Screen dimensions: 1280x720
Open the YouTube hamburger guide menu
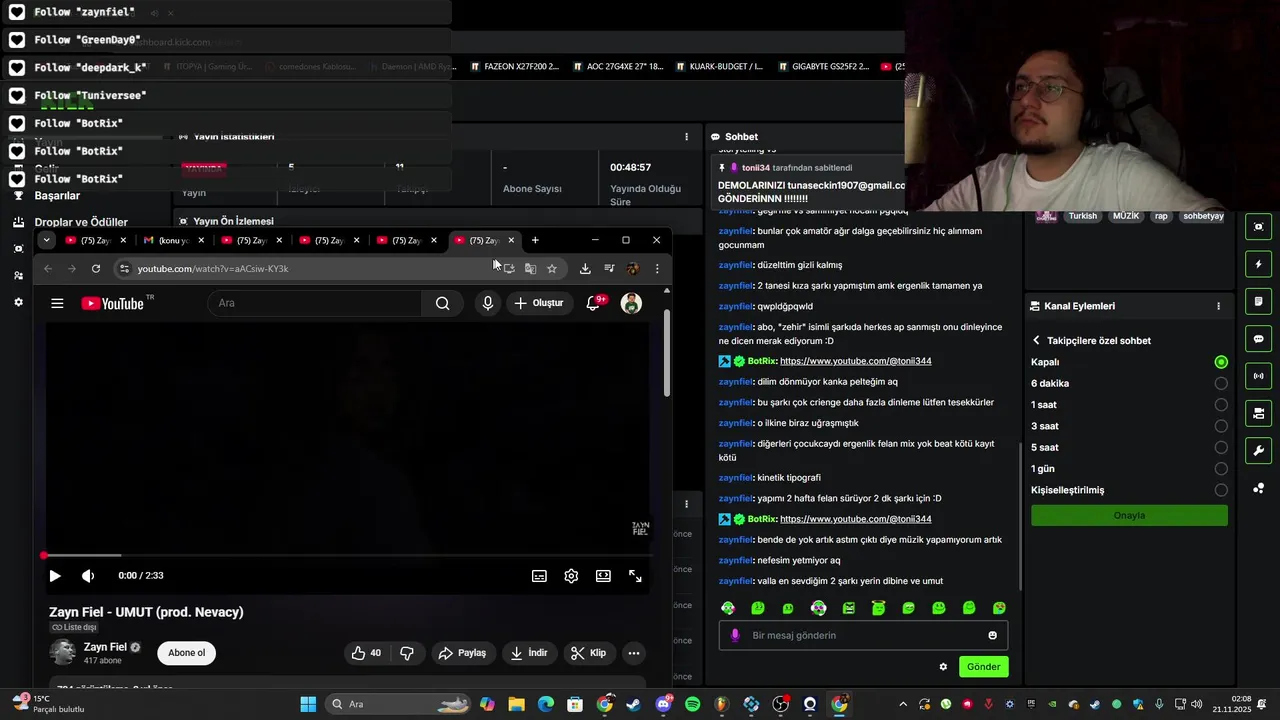[58, 303]
